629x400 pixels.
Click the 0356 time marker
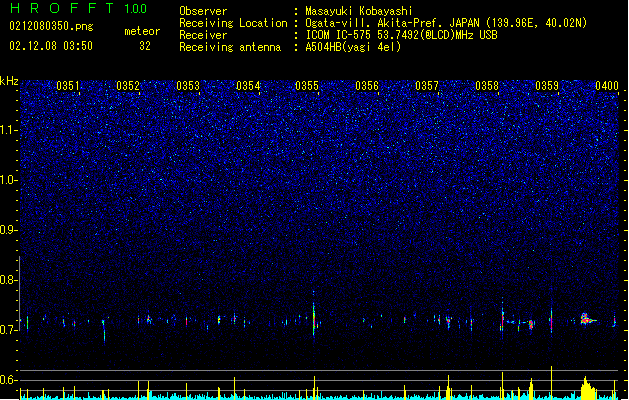pos(367,86)
